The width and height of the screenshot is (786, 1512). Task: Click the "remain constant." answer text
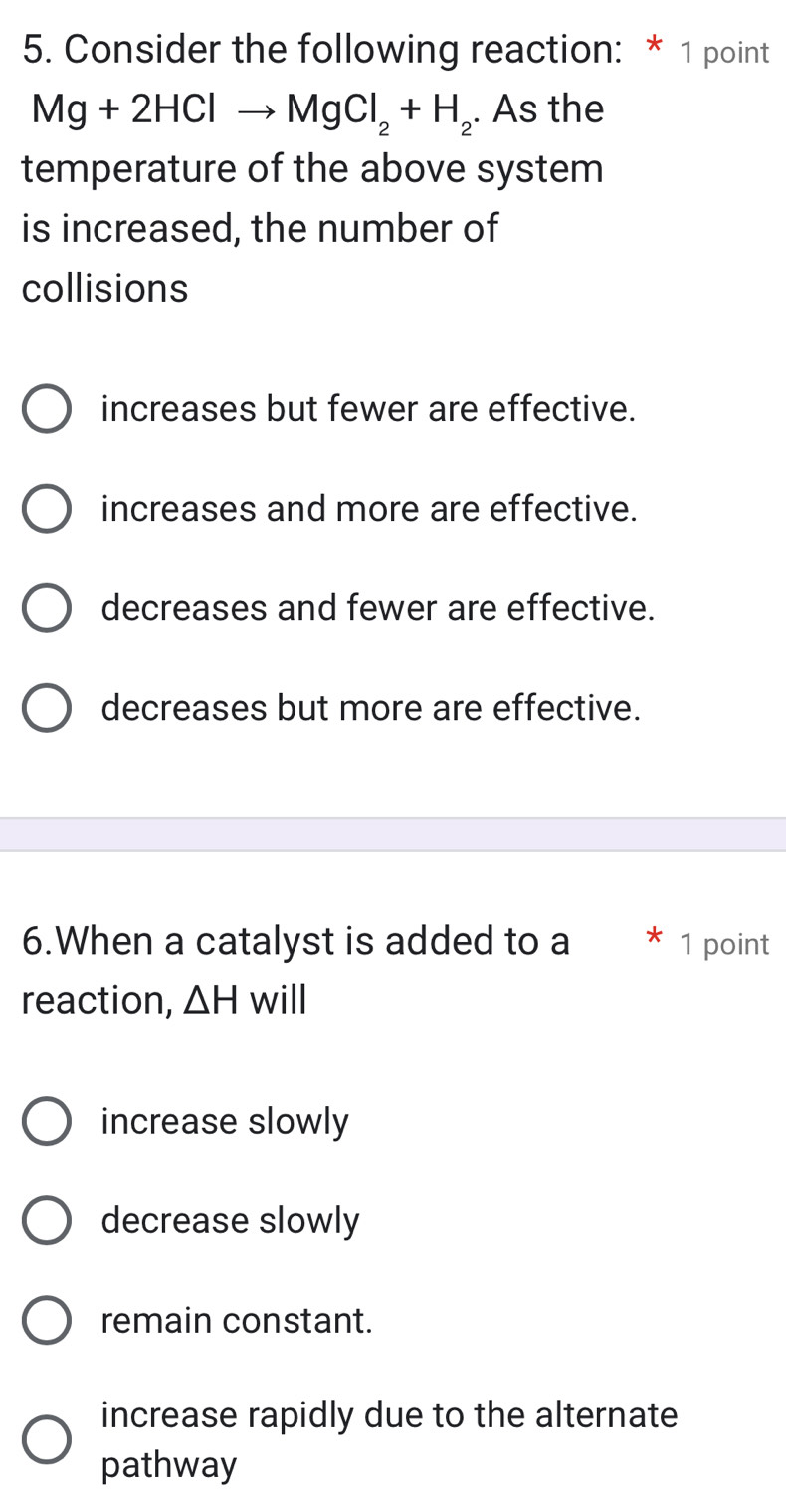coord(237,1321)
